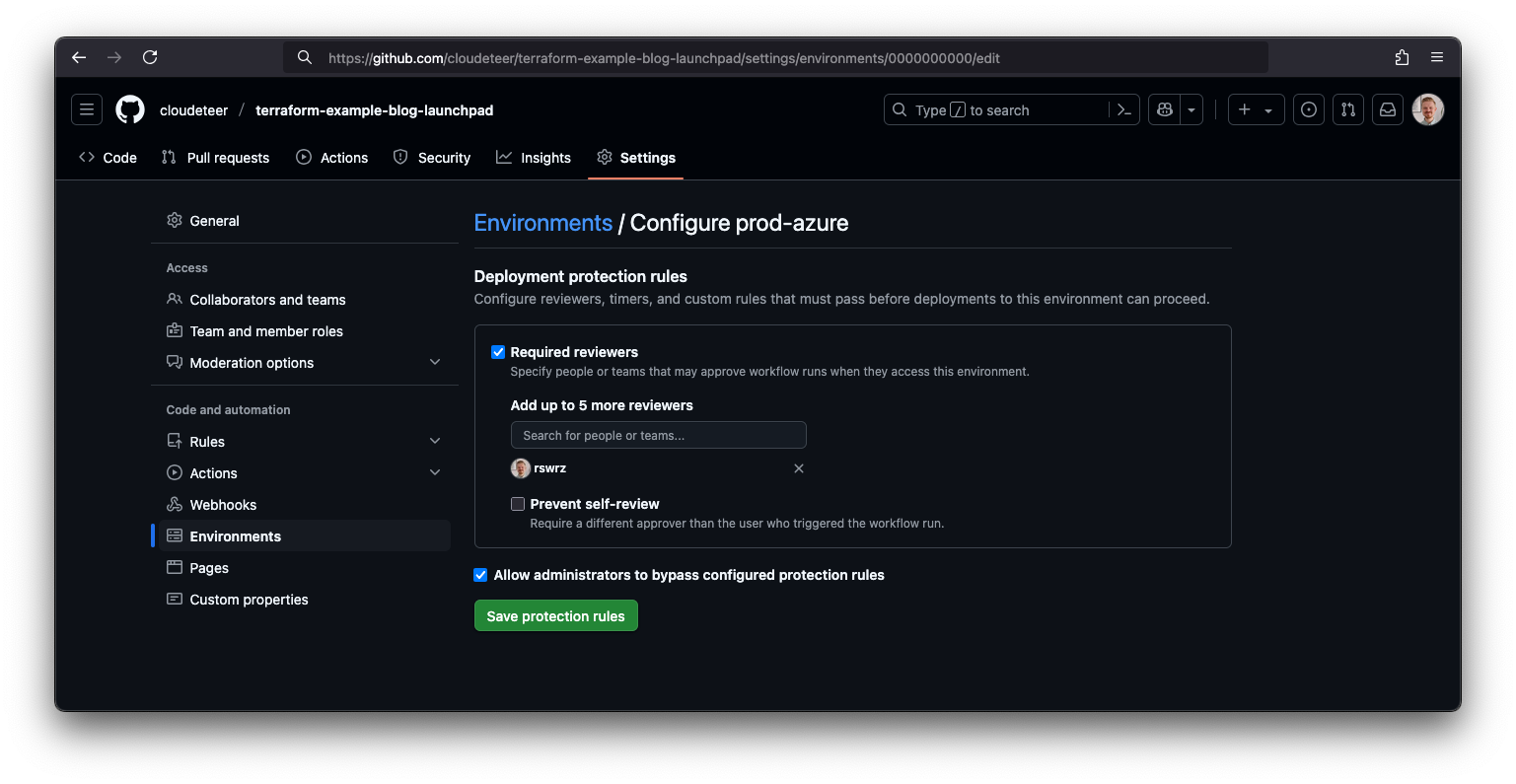Uncheck the Required reviewers checkbox
The height and width of the screenshot is (784, 1516).
coord(498,352)
